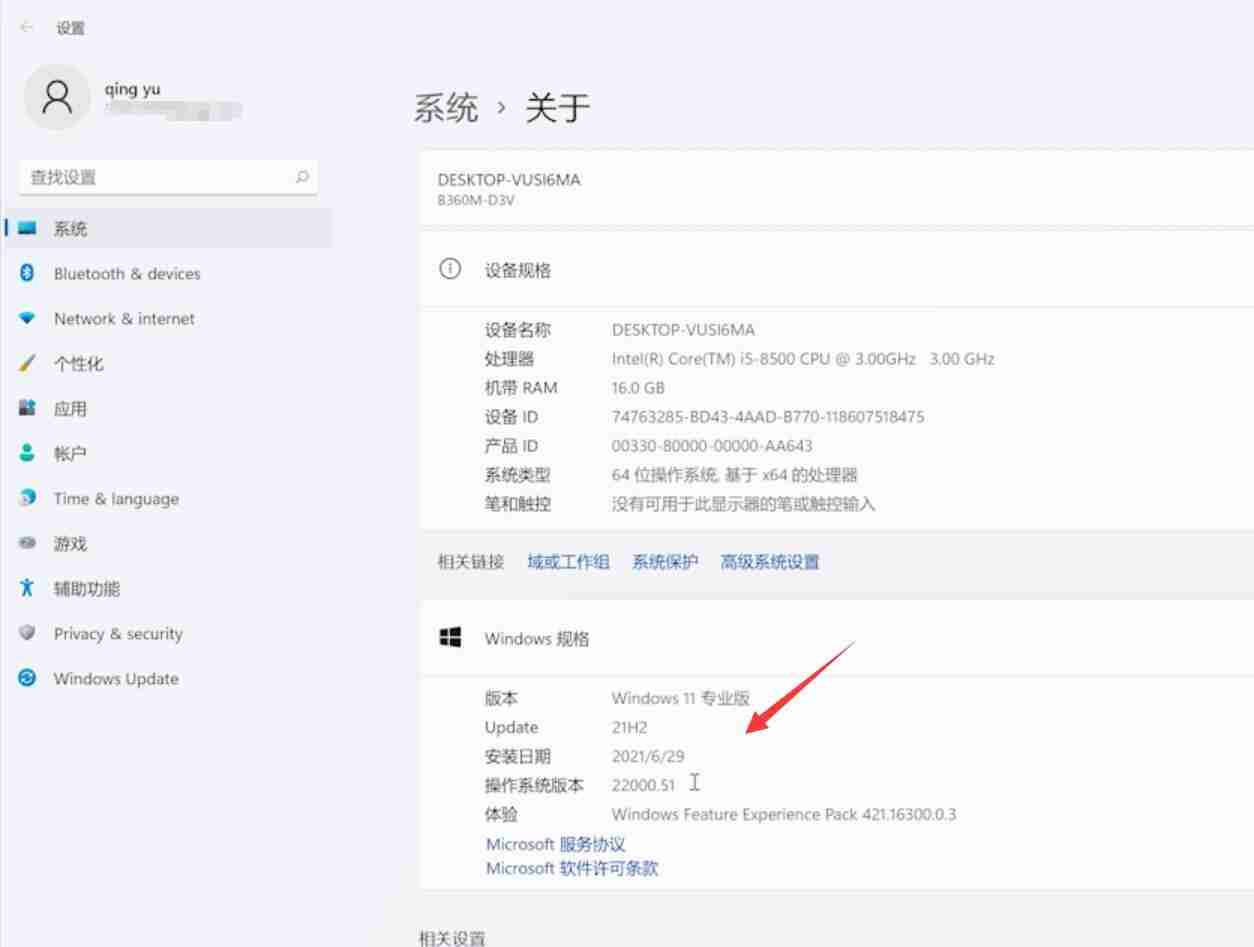Click the Windows logo beside Windows 规格
This screenshot has width=1254, height=947.
click(452, 637)
